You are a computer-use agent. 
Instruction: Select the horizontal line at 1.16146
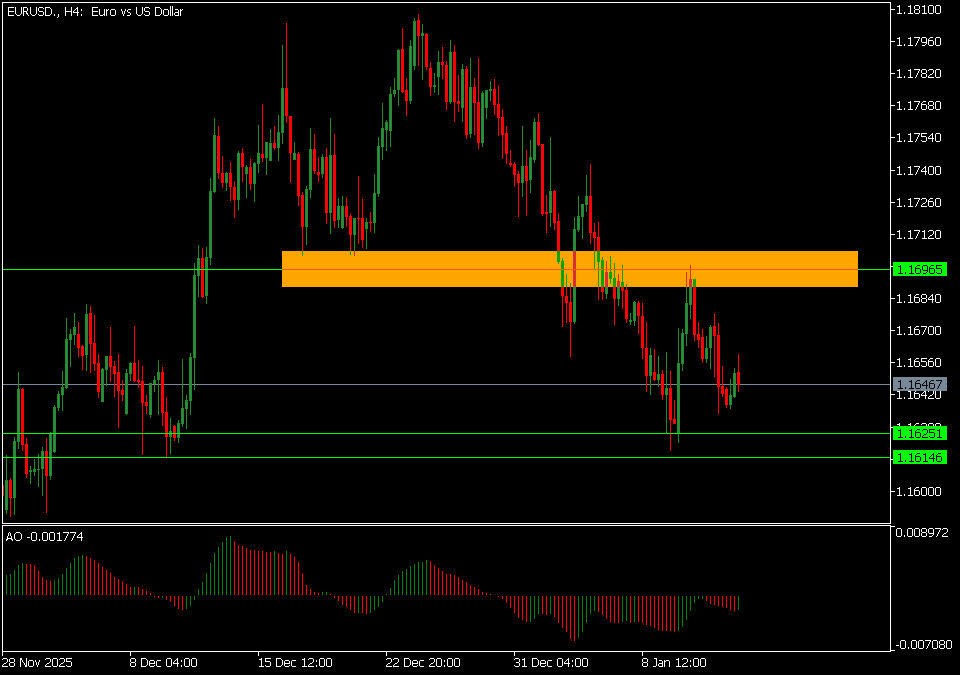coord(400,457)
